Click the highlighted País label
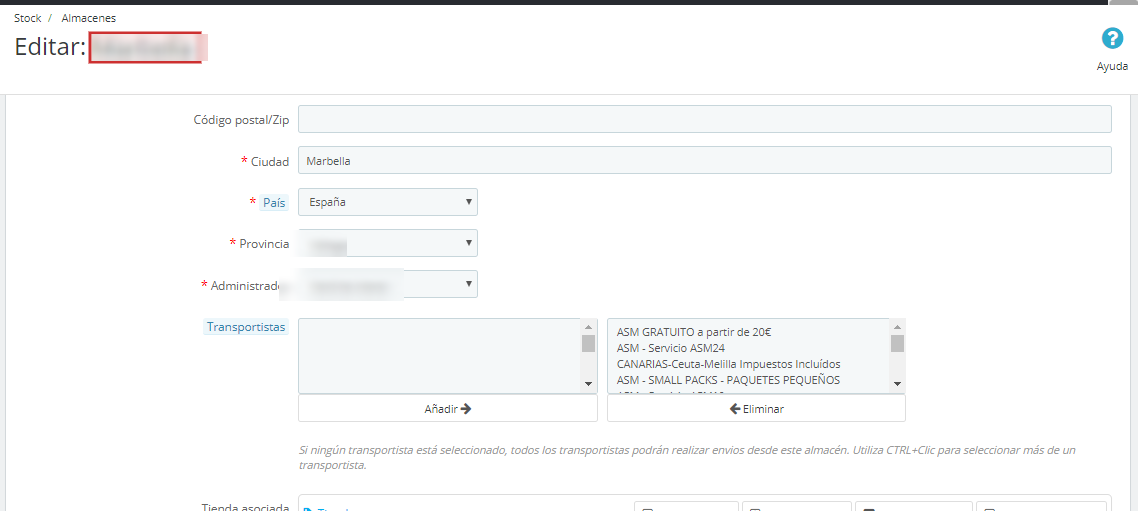 click(x=274, y=203)
